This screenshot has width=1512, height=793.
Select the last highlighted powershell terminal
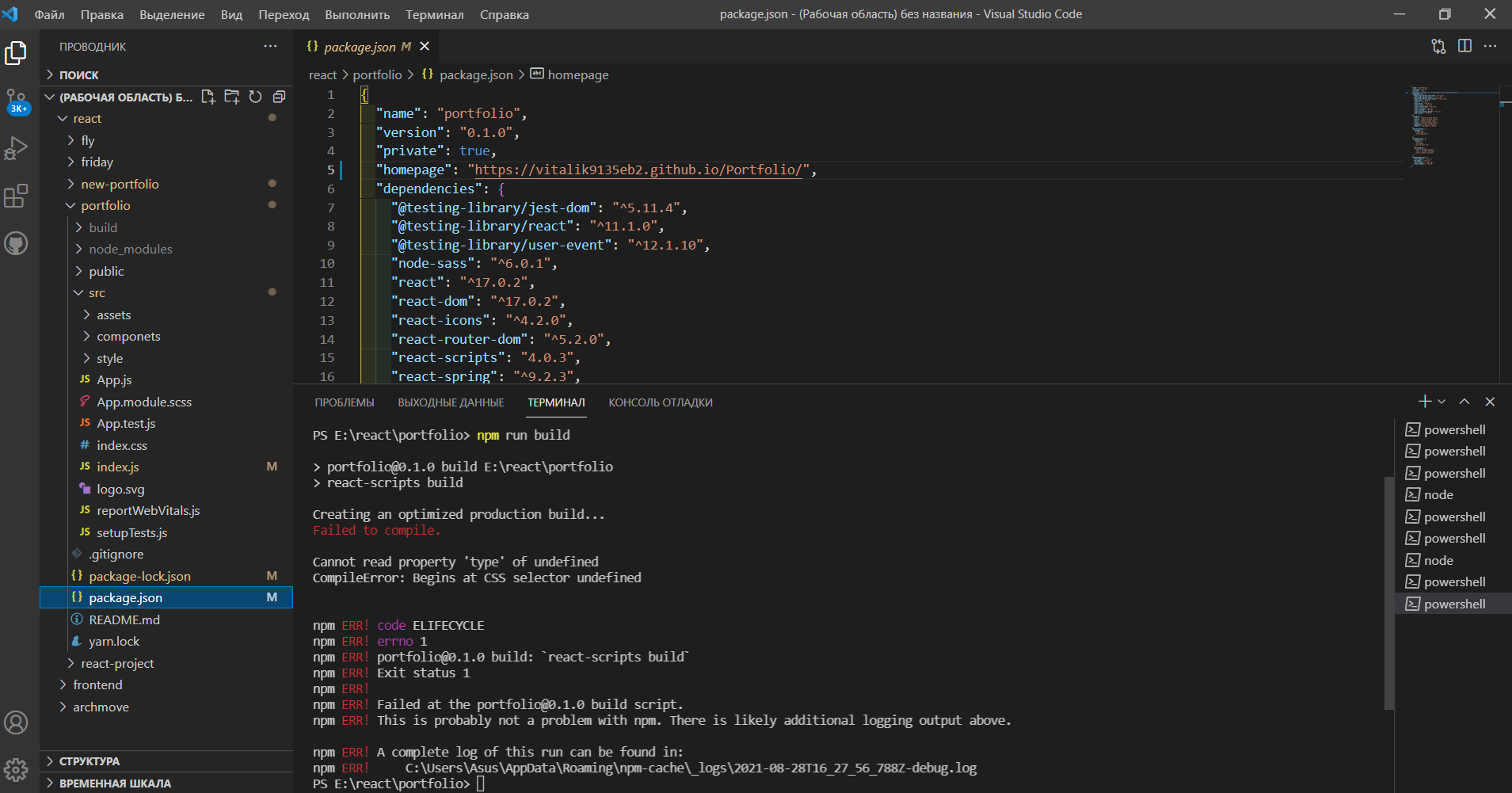pyautogui.click(x=1453, y=604)
